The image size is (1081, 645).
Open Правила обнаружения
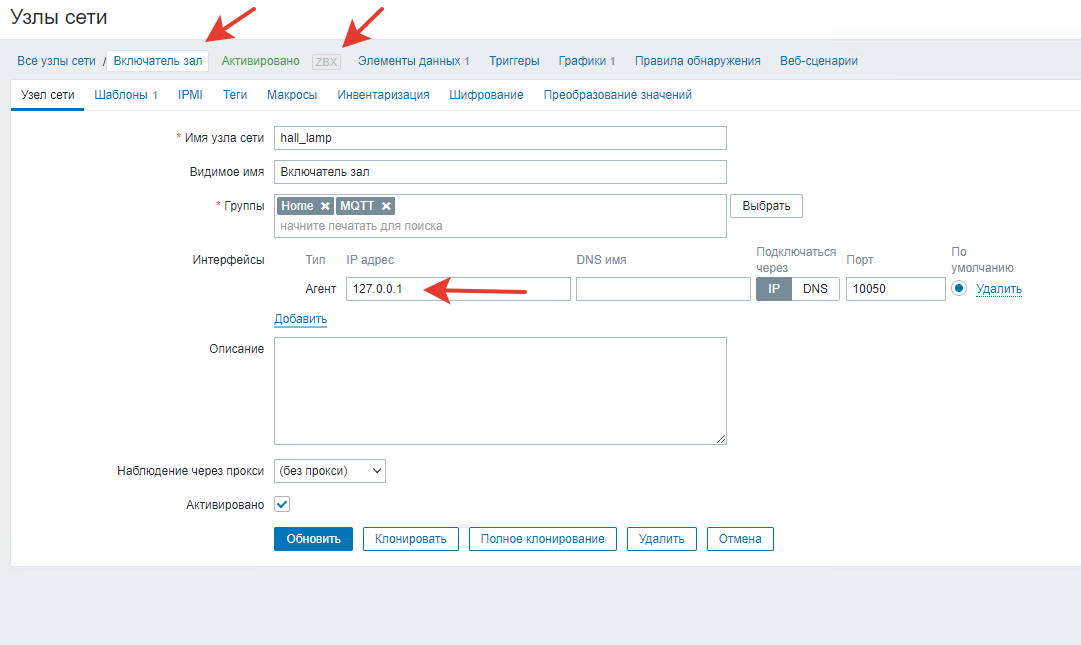698,61
